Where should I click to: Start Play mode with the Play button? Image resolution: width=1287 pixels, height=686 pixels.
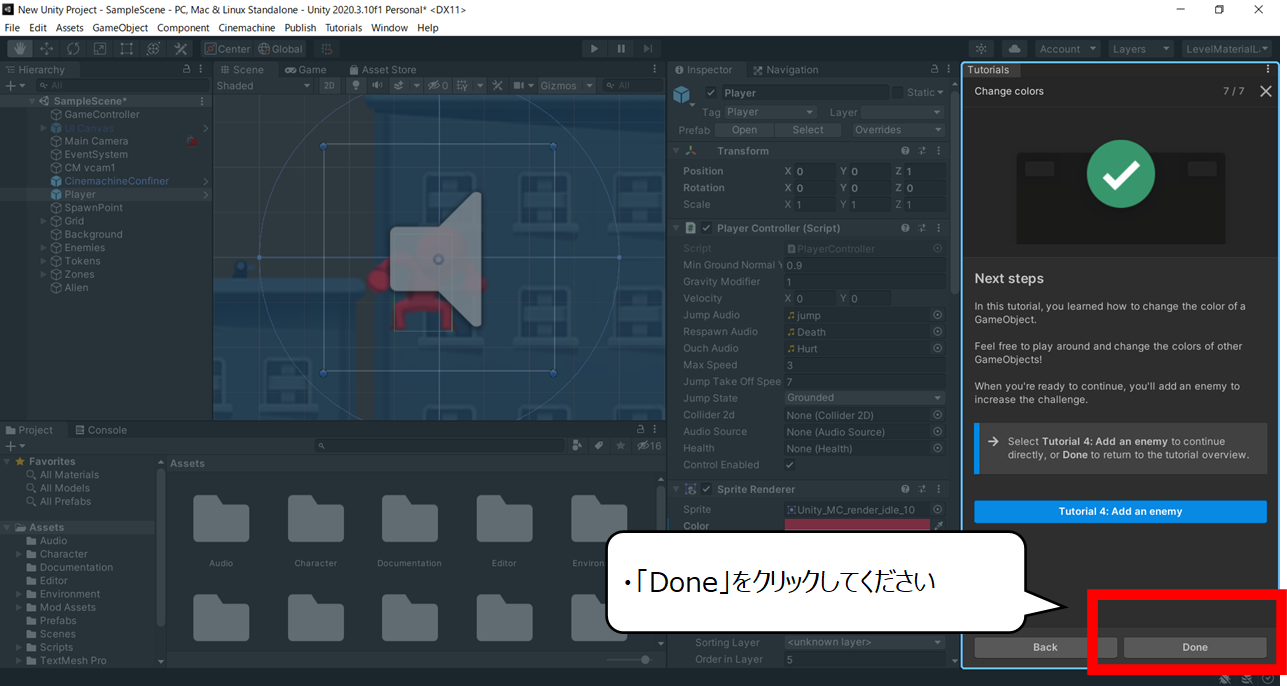click(x=594, y=48)
